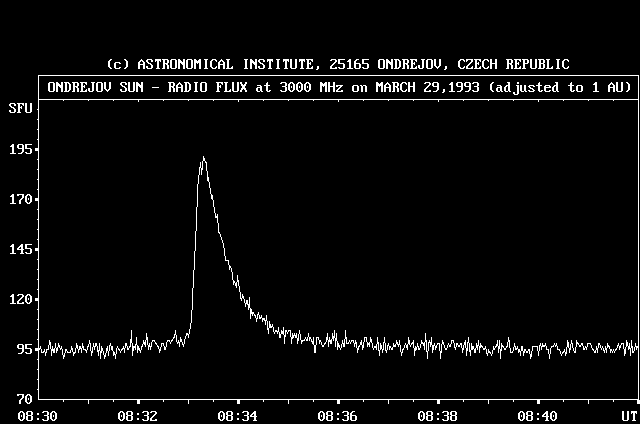The width and height of the screenshot is (640, 424).
Task: Click the ASTRONOMICAL INSTITUTE copyright text
Action: click(338, 64)
